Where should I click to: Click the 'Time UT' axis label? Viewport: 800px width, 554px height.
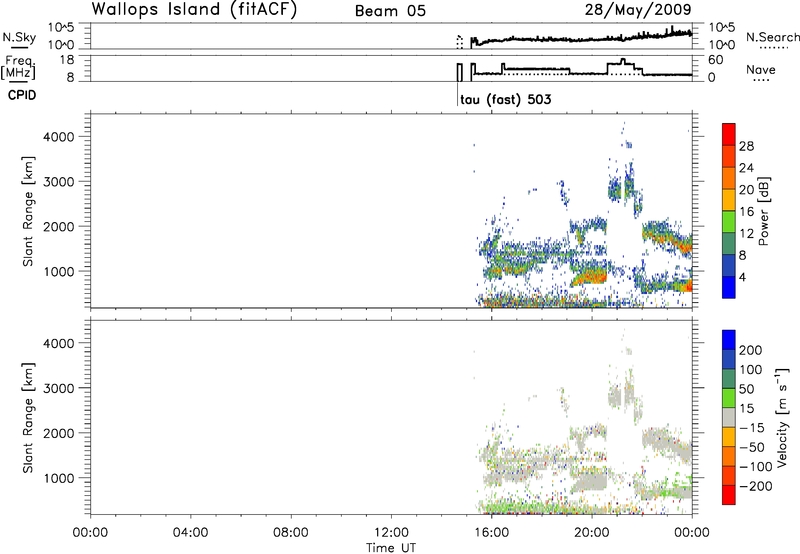tap(391, 548)
